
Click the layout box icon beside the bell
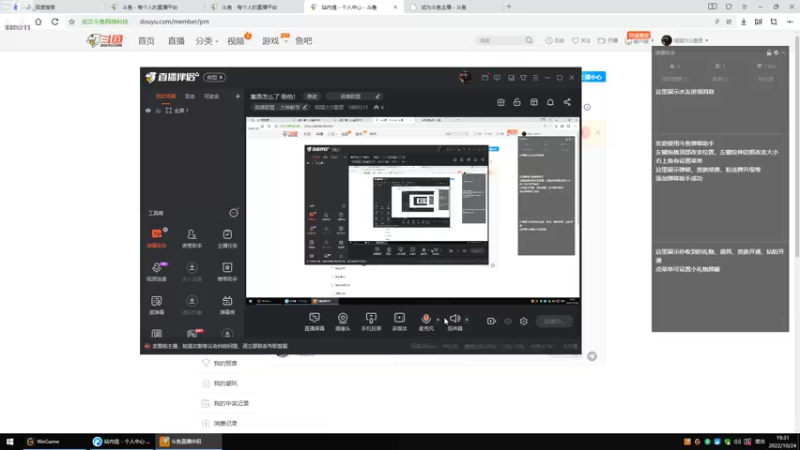[x=534, y=102]
